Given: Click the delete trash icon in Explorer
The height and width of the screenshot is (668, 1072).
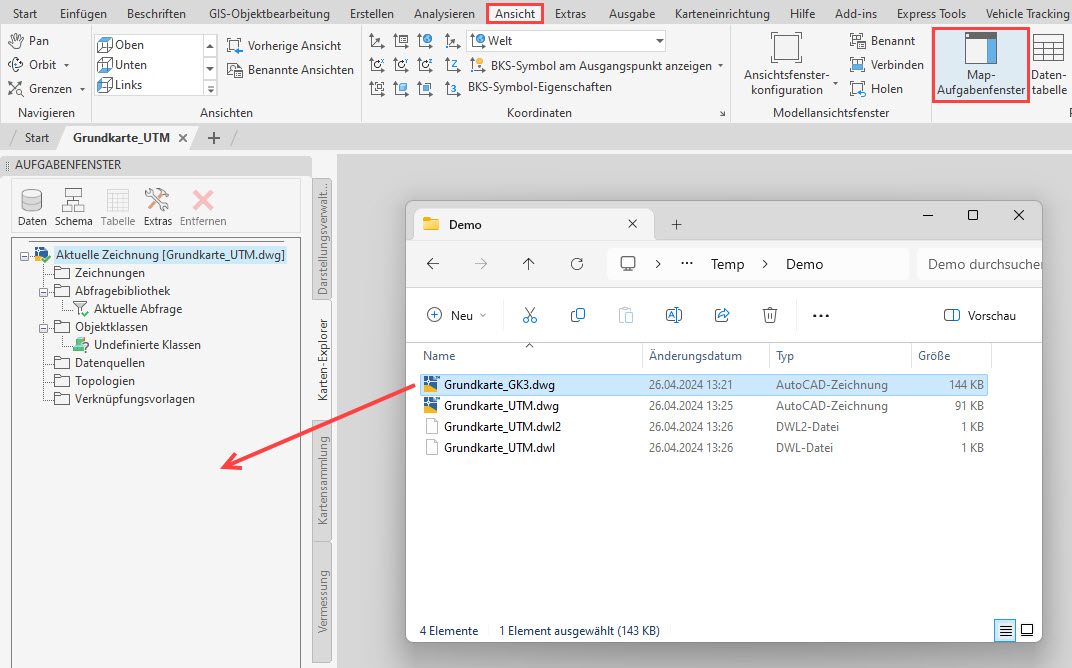Looking at the screenshot, I should [770, 315].
